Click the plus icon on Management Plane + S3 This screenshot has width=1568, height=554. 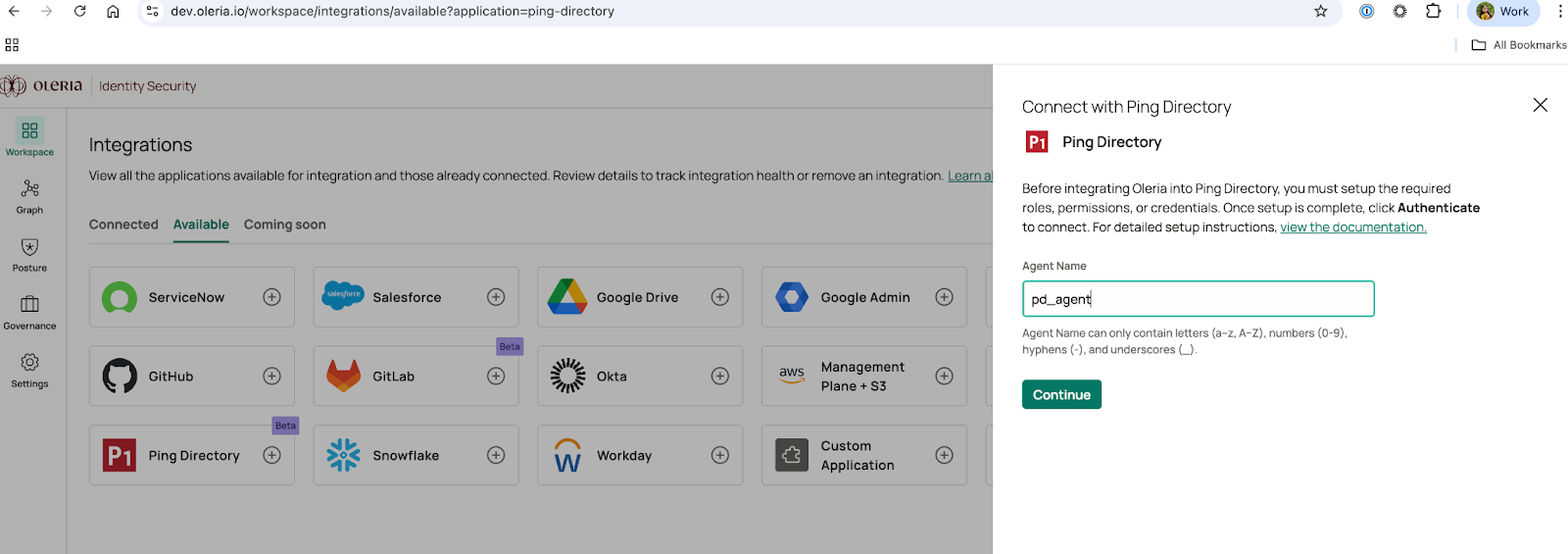click(x=945, y=377)
